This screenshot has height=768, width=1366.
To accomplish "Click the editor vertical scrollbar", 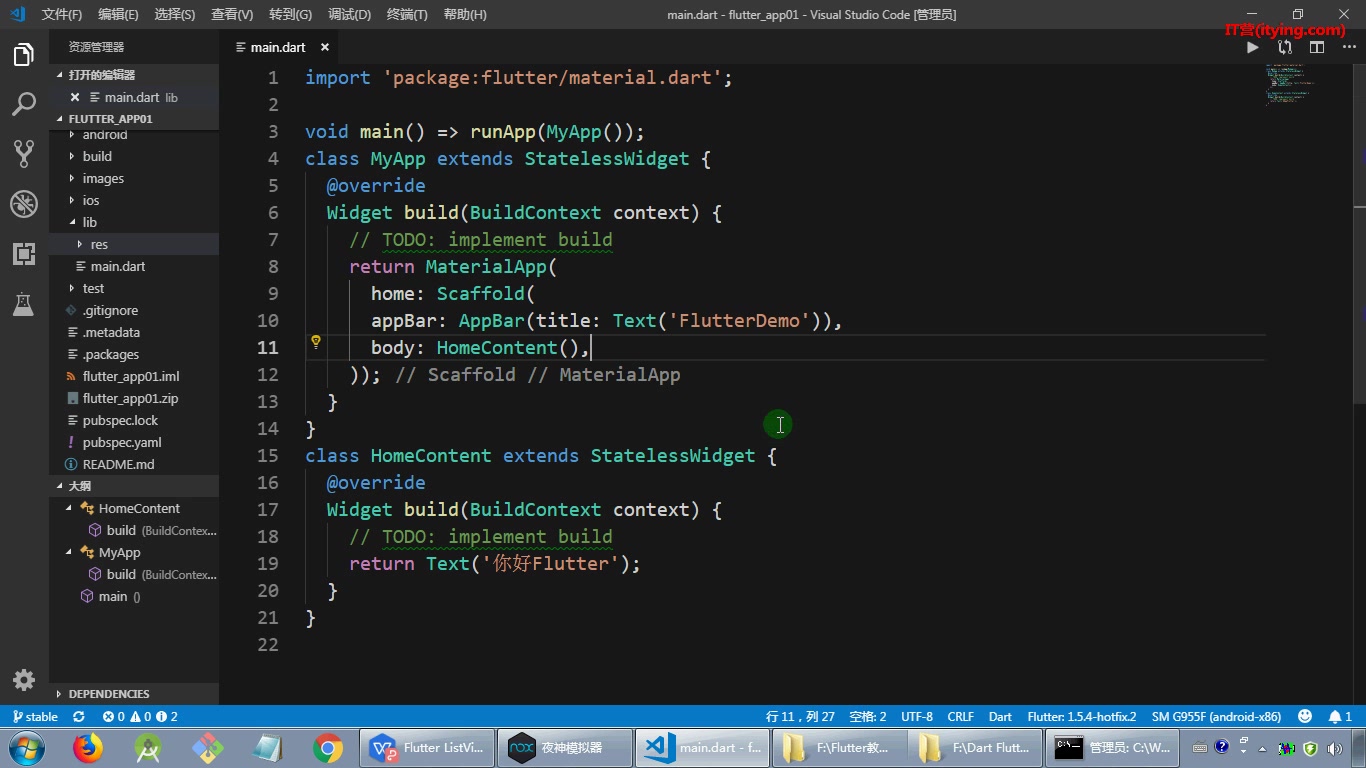I will point(1359,232).
